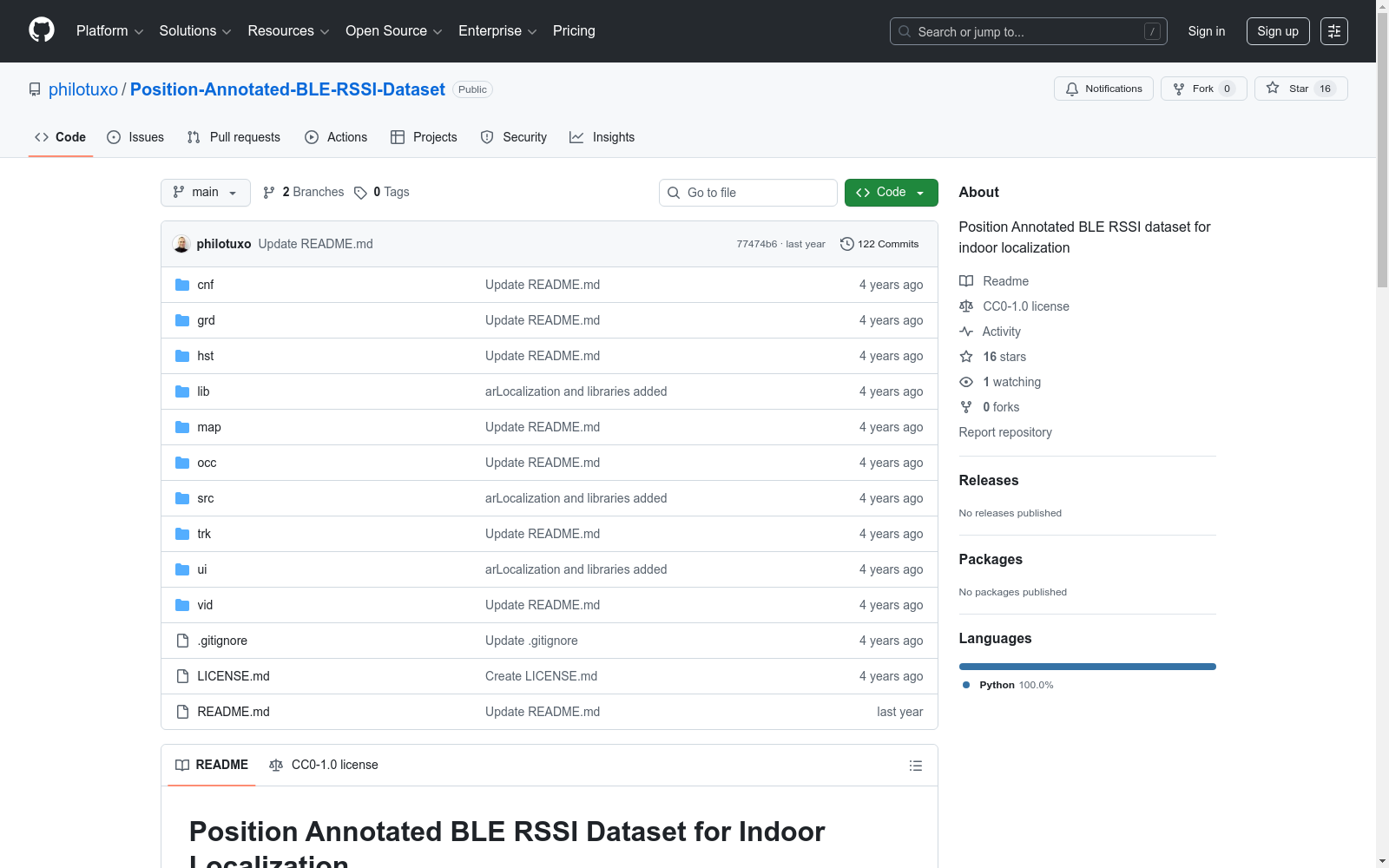Open 122 Commits history

[x=879, y=244]
